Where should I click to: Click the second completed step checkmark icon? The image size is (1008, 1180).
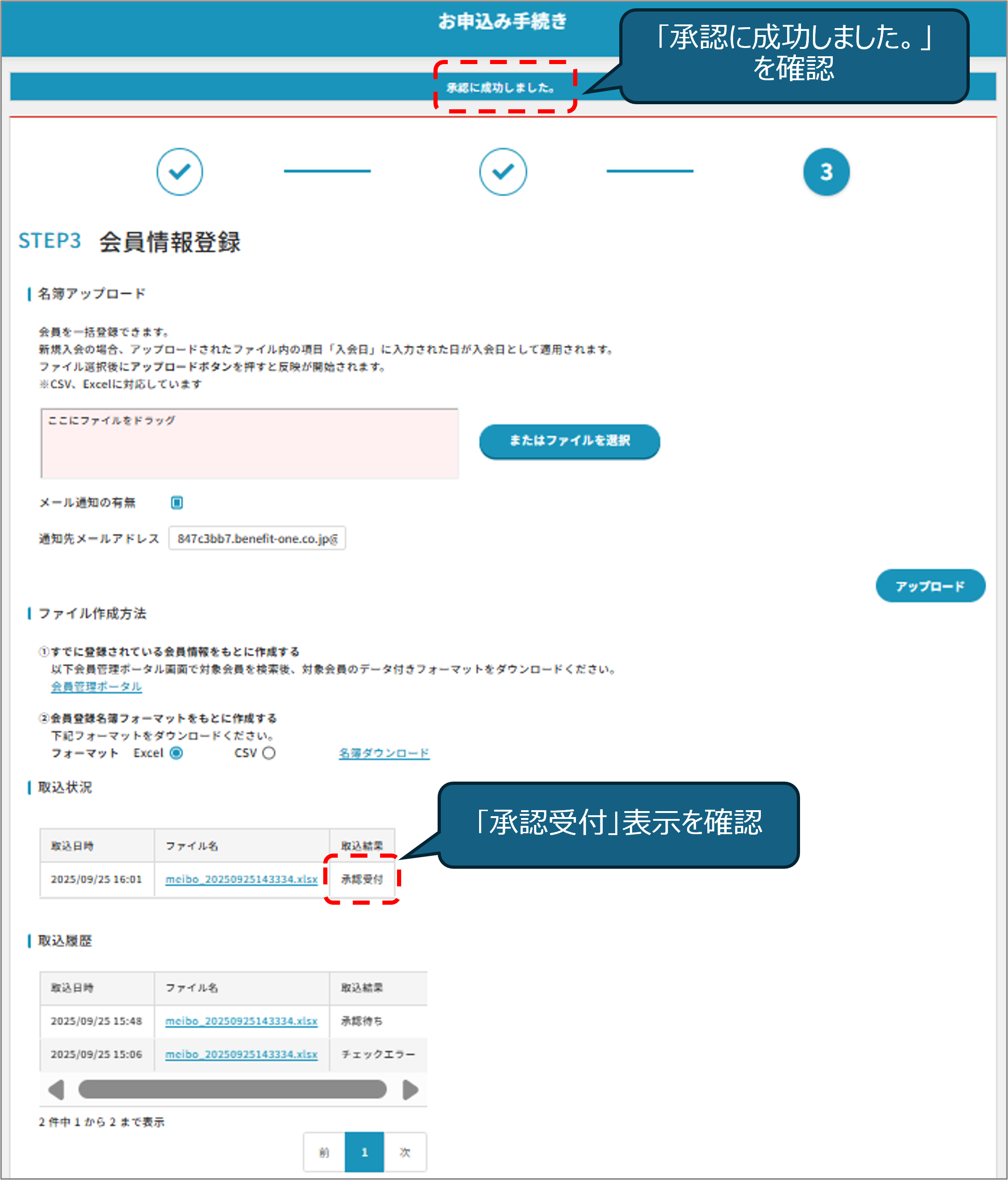502,172
